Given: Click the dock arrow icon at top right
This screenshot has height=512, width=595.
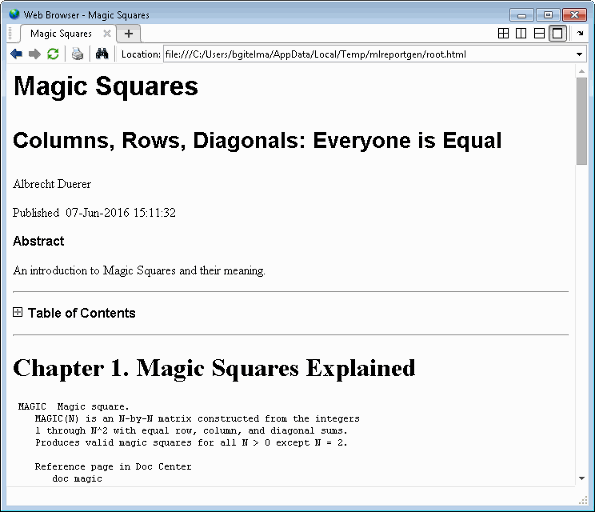Looking at the screenshot, I should pos(580,33).
